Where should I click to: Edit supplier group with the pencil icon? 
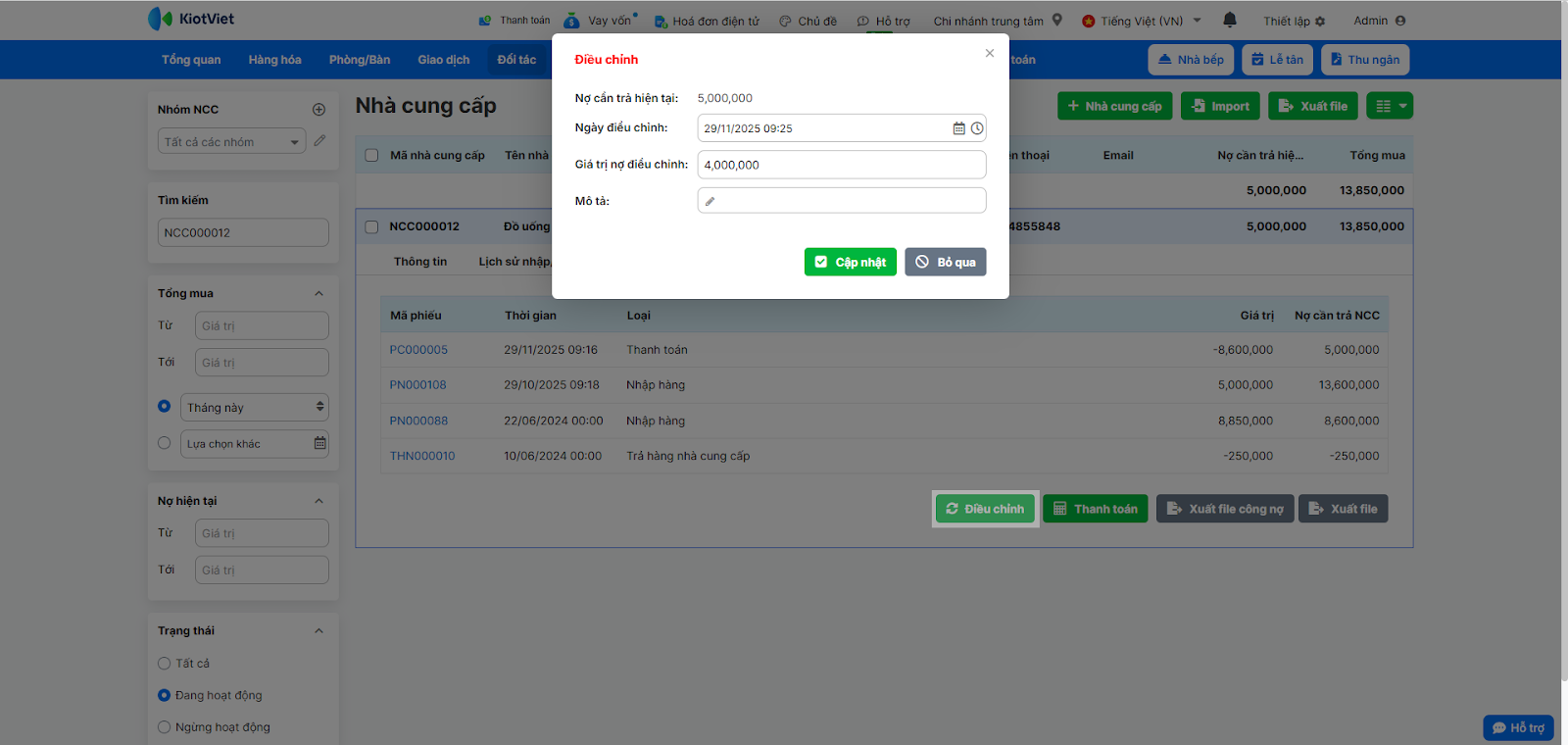pyautogui.click(x=319, y=141)
